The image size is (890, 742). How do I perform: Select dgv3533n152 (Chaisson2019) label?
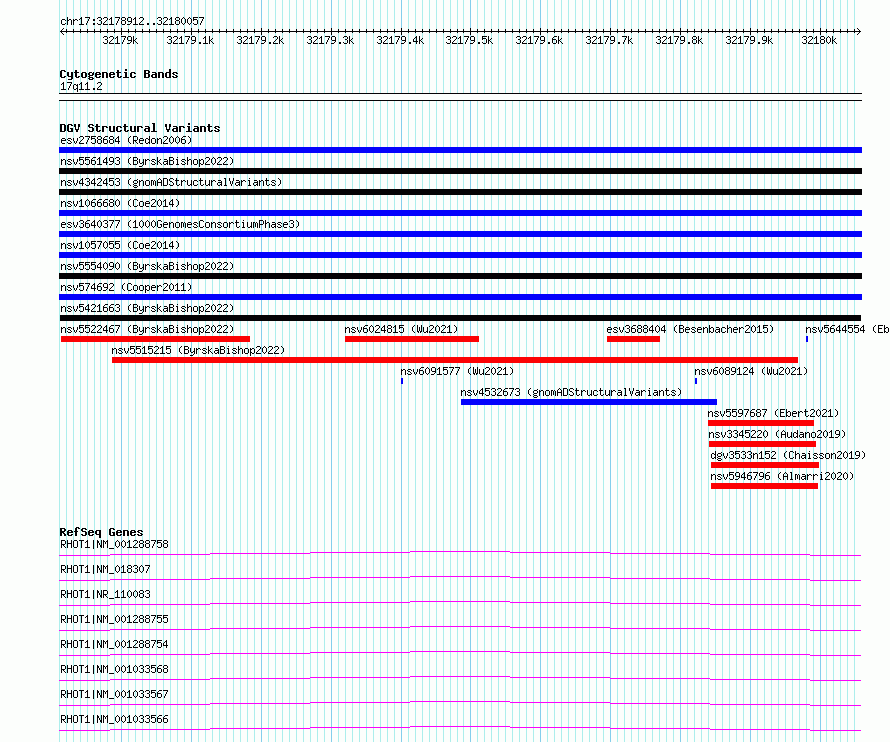[x=788, y=455]
